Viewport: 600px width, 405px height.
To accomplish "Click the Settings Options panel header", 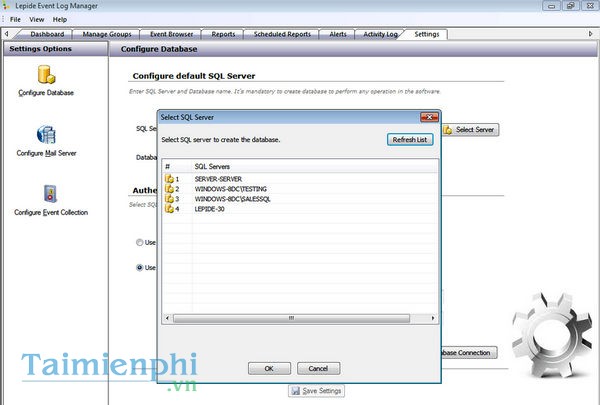I will click(x=56, y=49).
